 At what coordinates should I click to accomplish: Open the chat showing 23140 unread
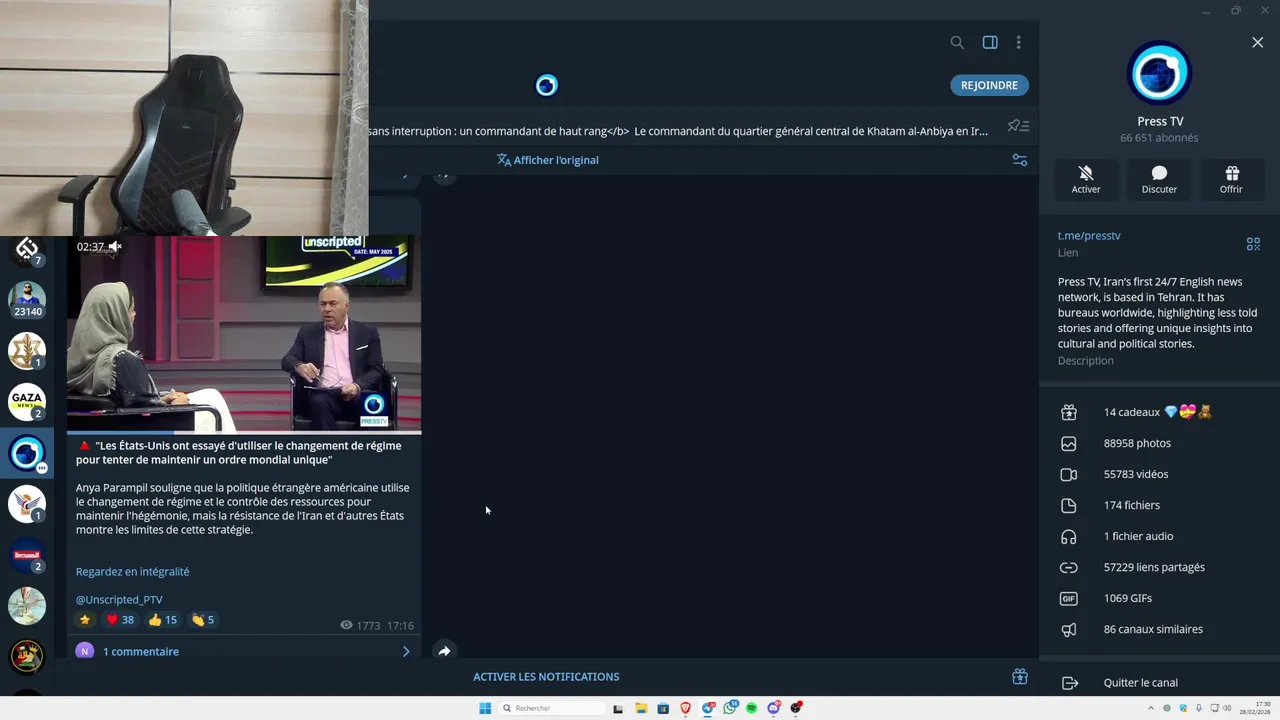(27, 298)
